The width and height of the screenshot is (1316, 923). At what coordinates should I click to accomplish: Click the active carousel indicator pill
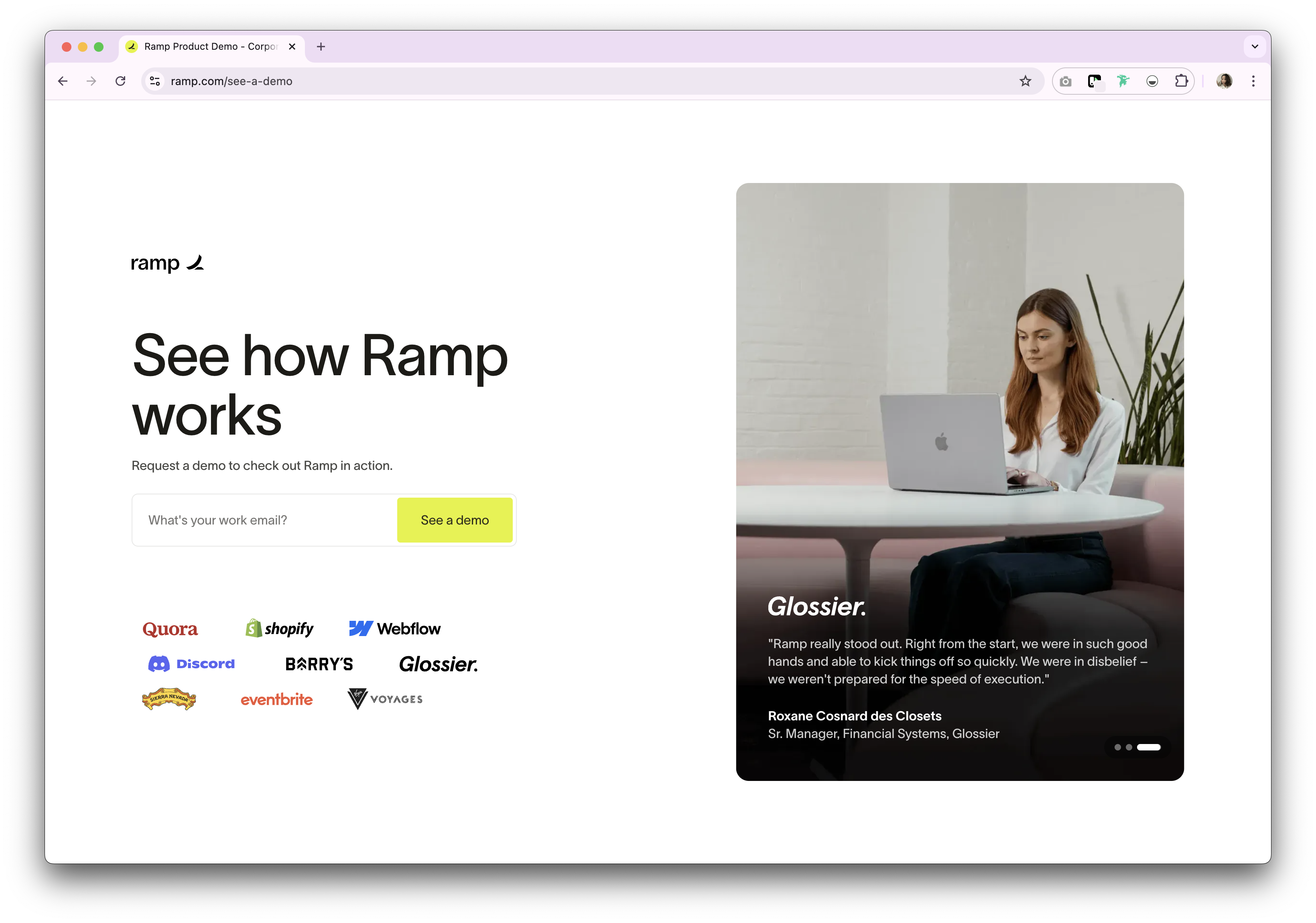point(1149,747)
